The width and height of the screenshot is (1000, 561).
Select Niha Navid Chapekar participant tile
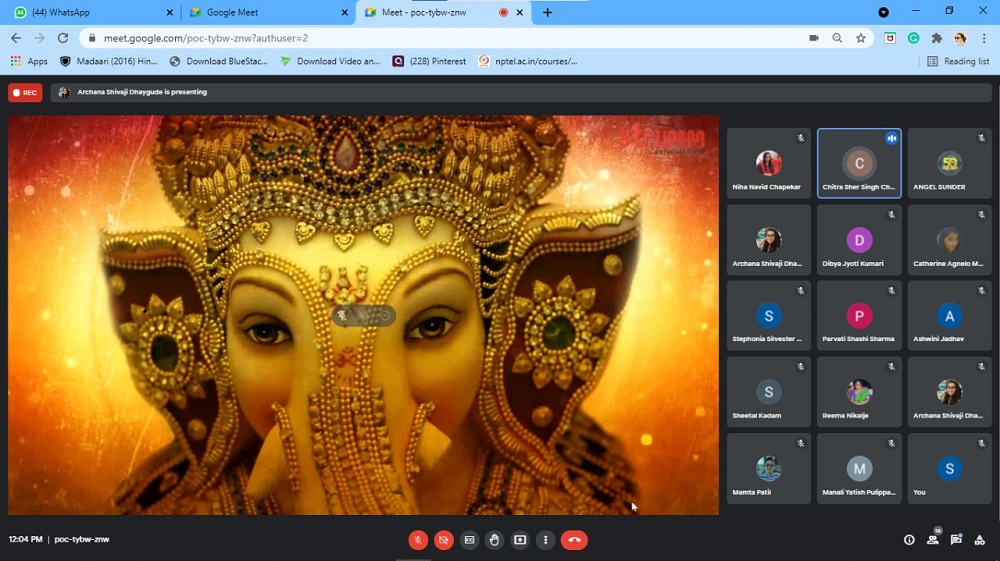click(x=768, y=163)
